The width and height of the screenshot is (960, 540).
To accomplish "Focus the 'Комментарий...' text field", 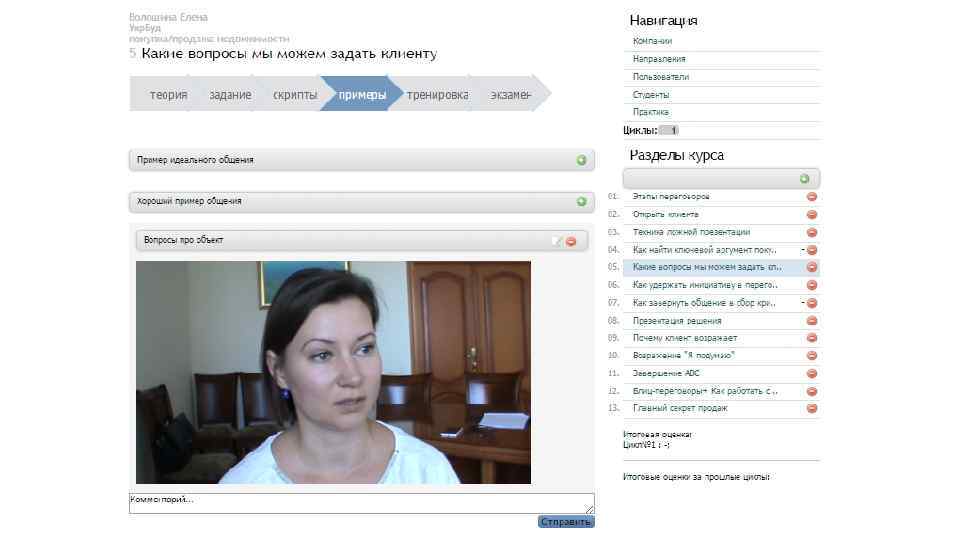I will (361, 503).
